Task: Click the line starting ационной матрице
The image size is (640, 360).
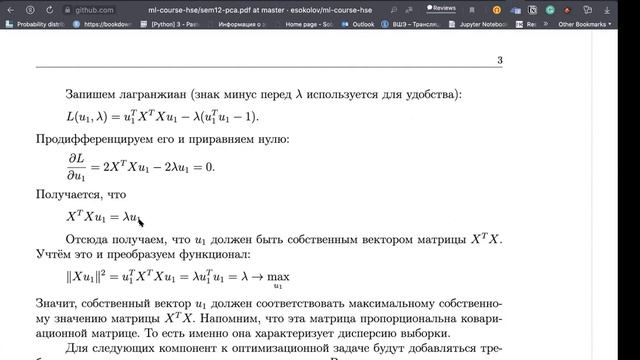Action: [x=243, y=333]
